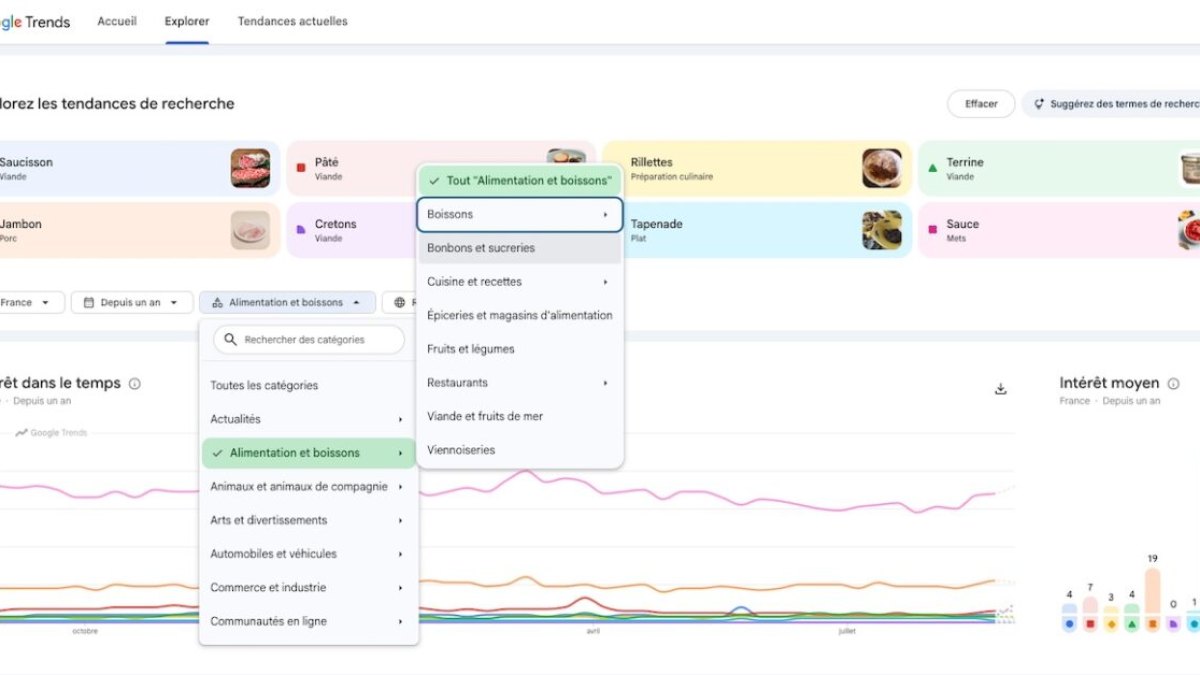Screen dimensions: 1200x675
Task: Click the pink square Sauce marker
Action: coord(933,230)
